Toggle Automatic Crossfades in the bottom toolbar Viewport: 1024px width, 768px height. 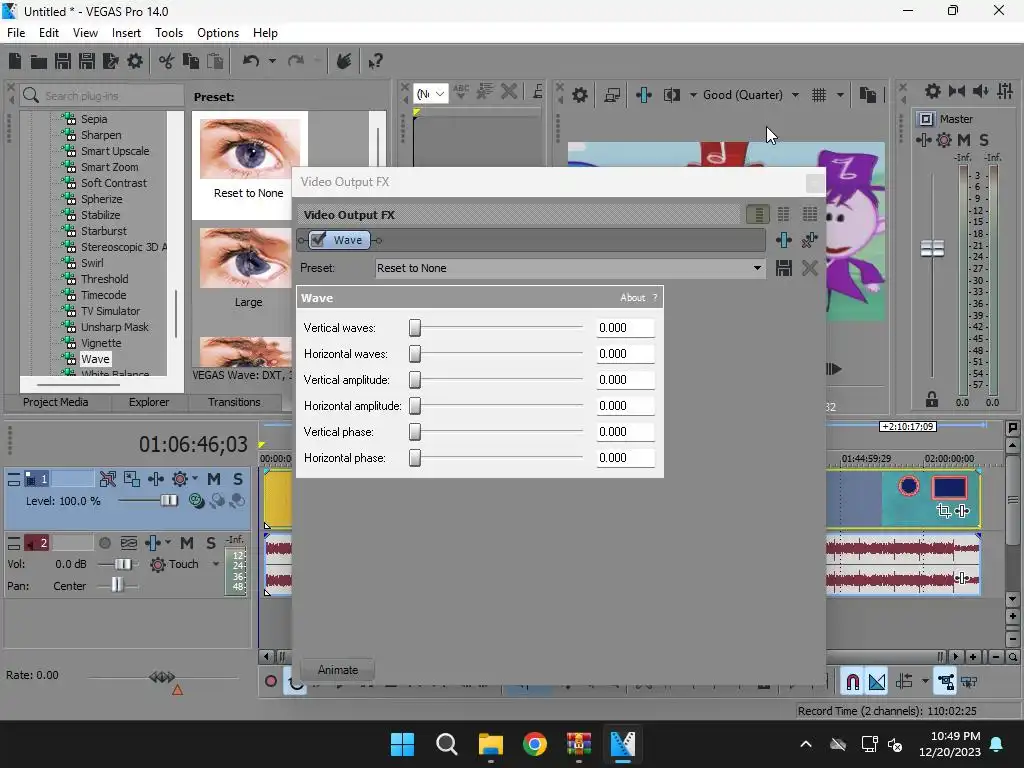point(877,682)
